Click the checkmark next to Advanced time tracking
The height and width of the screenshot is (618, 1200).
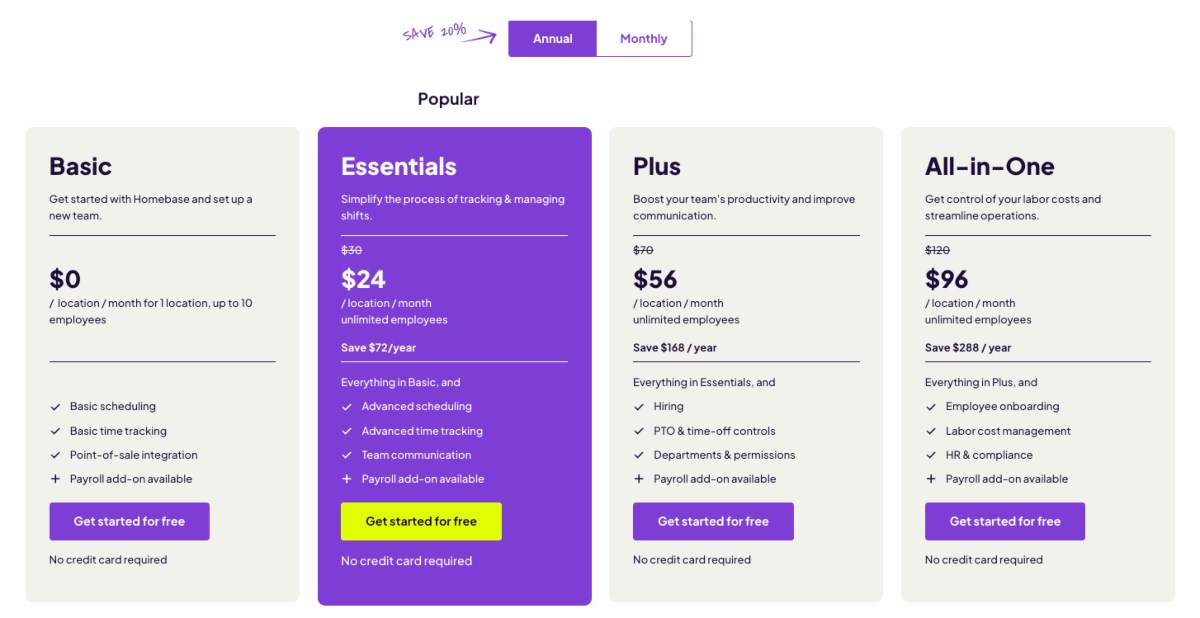(347, 431)
